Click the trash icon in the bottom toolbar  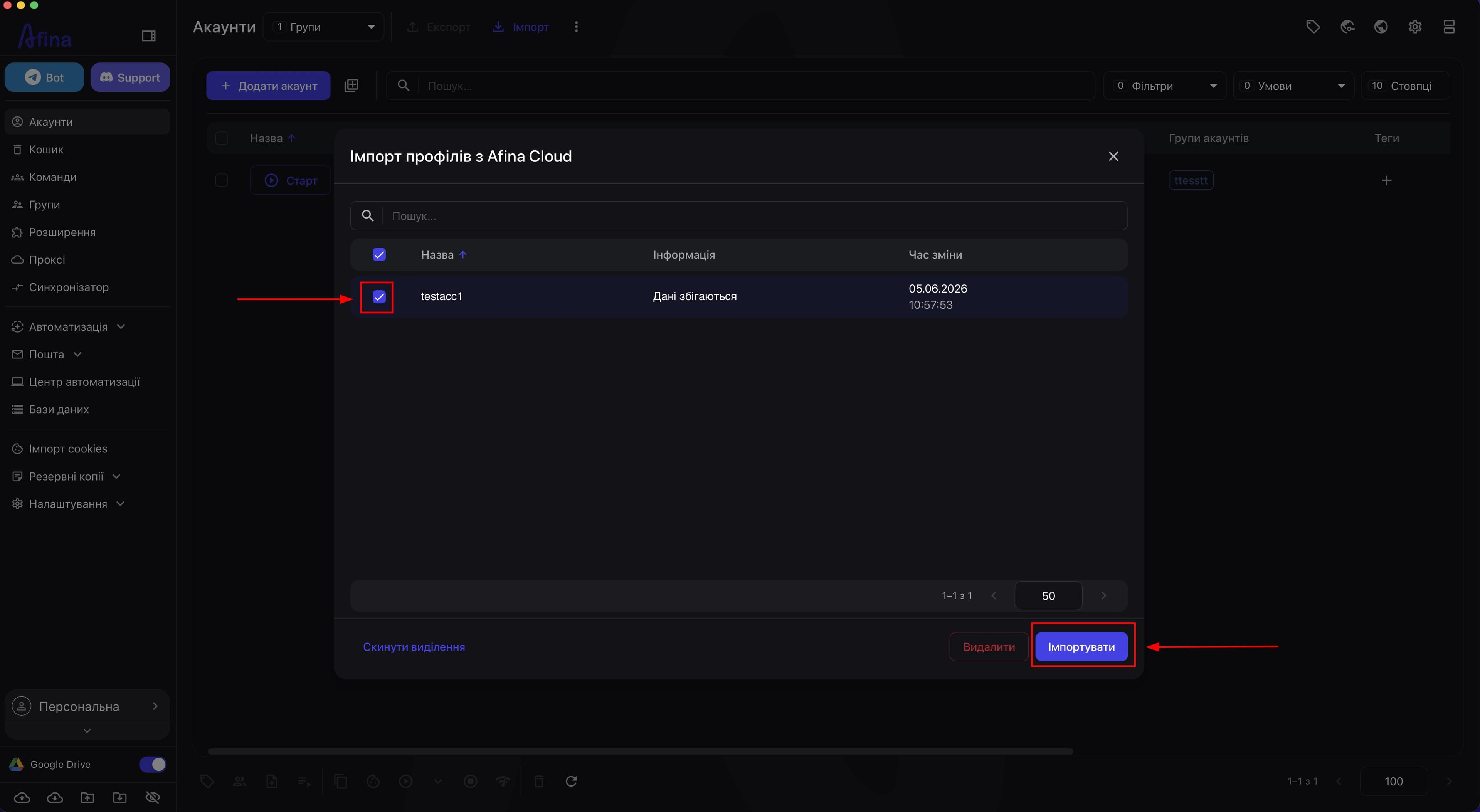click(539, 781)
